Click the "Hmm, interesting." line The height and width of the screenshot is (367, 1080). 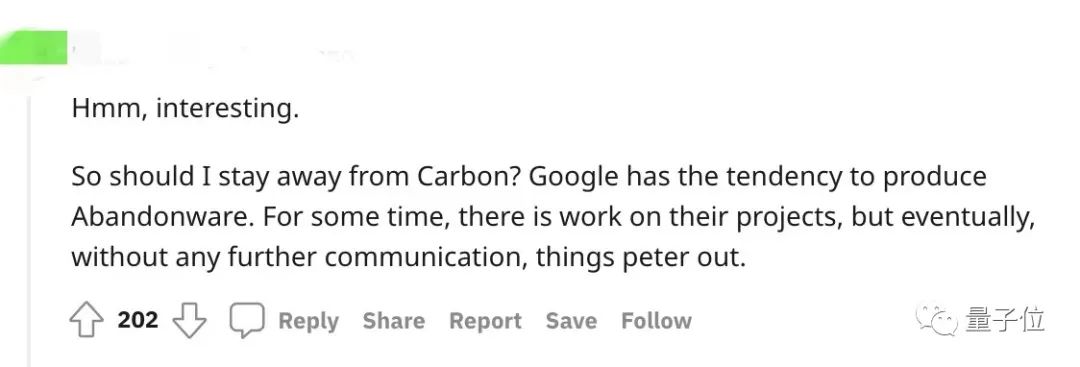coord(185,109)
